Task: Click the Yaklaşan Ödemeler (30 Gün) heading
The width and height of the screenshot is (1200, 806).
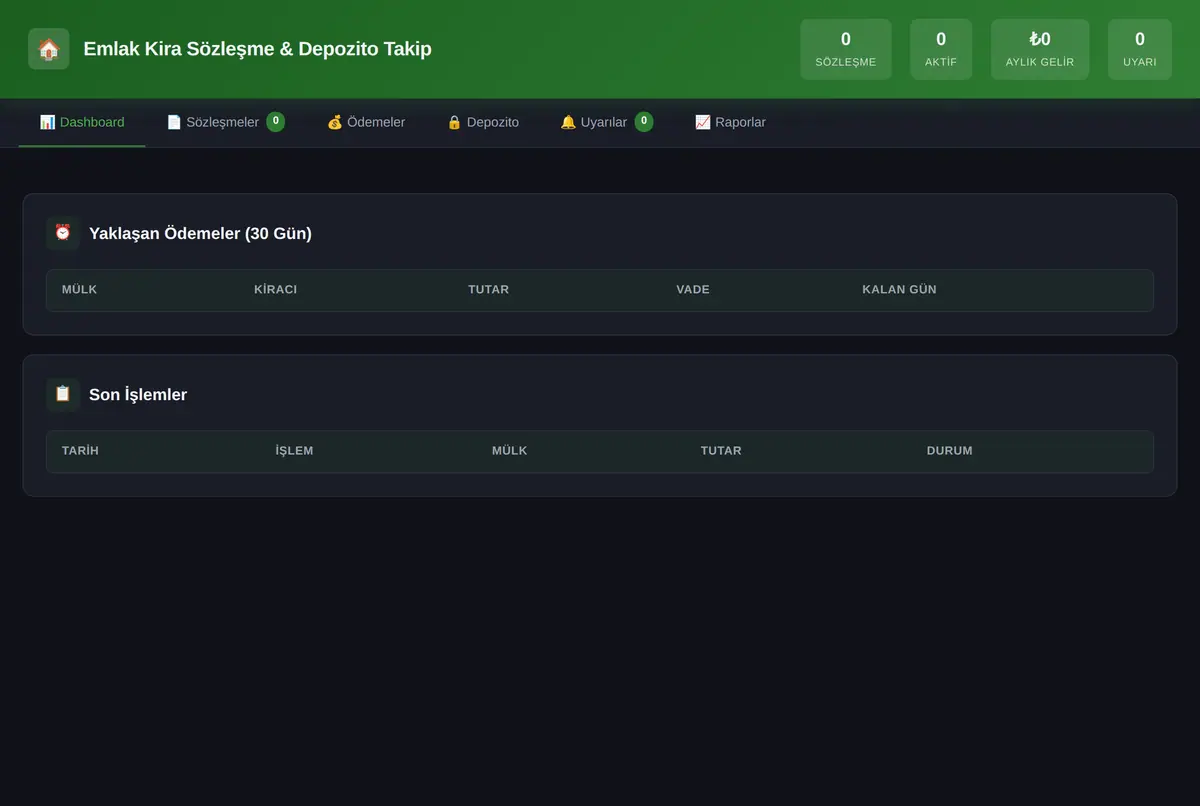Action: (x=200, y=233)
